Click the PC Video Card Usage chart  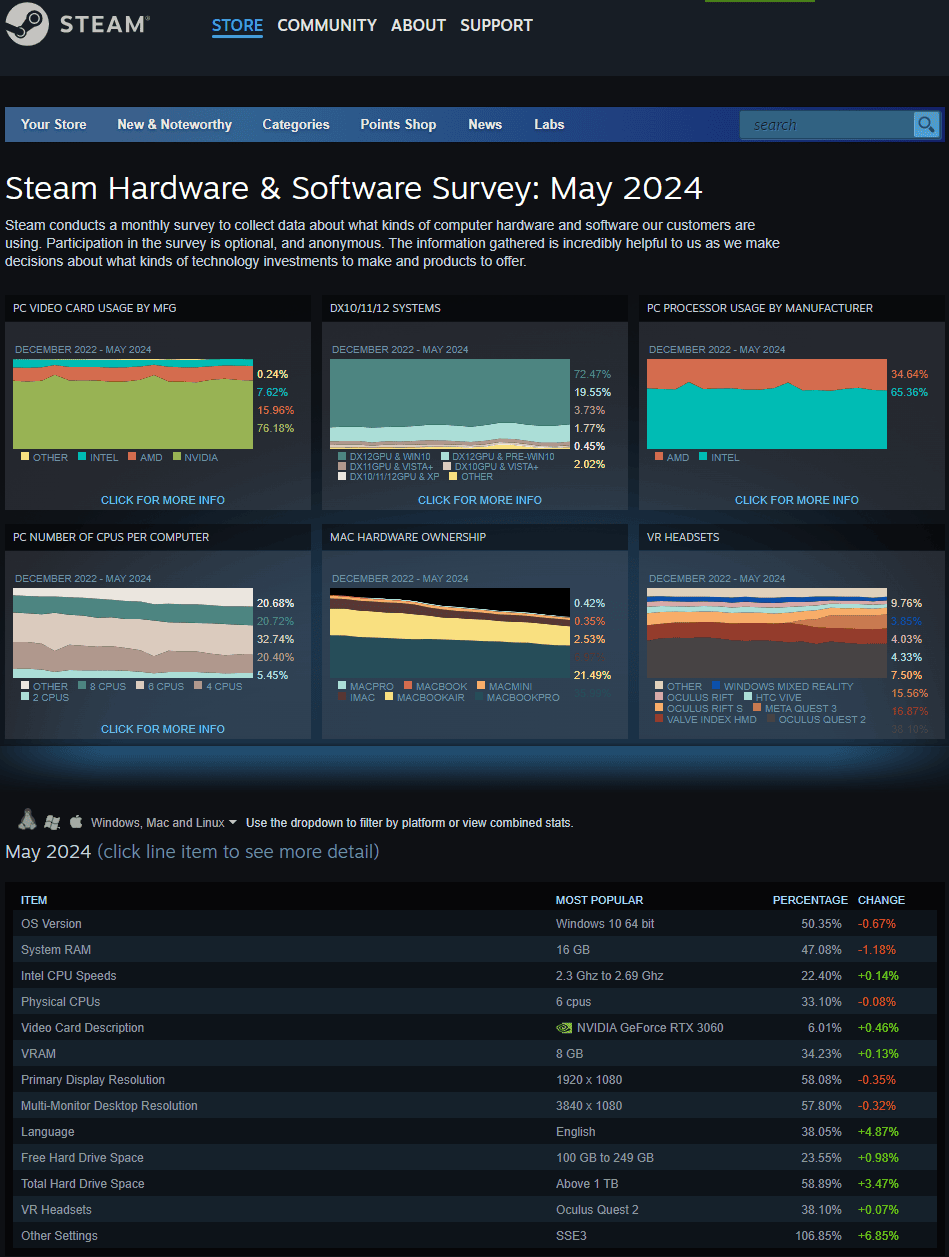click(134, 404)
